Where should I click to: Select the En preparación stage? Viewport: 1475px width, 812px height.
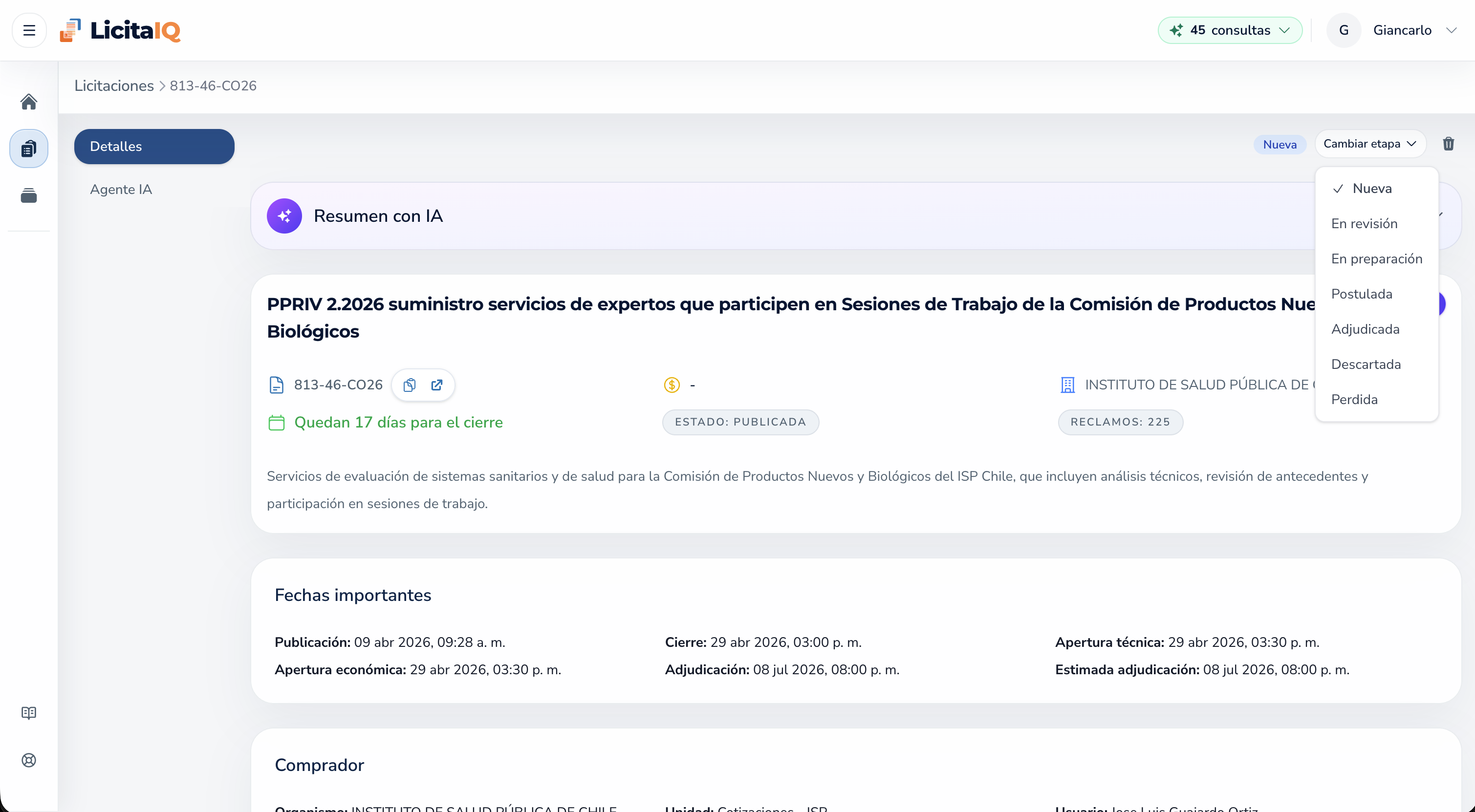(1376, 258)
